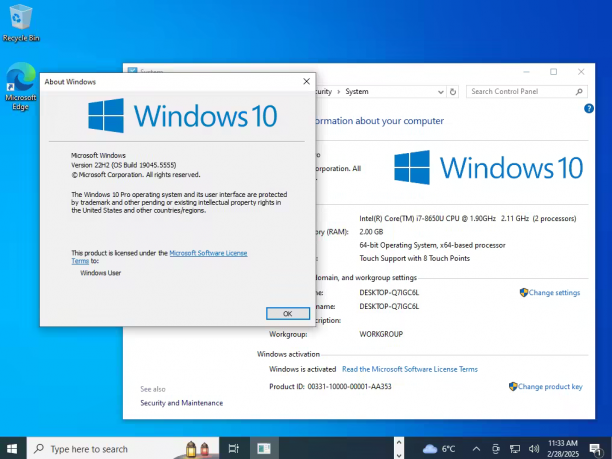Click the taskbar toolbar down arrow
This screenshot has height=459, width=612.
click(399, 455)
